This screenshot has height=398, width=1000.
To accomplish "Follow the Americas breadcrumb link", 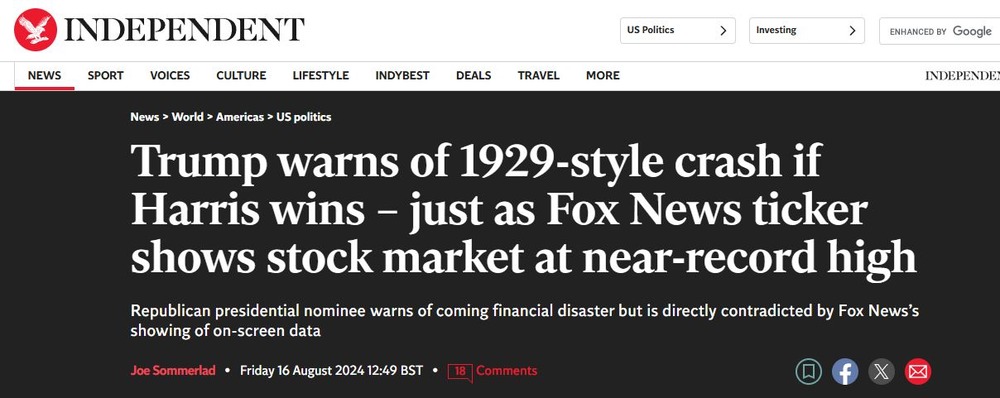I will 240,117.
